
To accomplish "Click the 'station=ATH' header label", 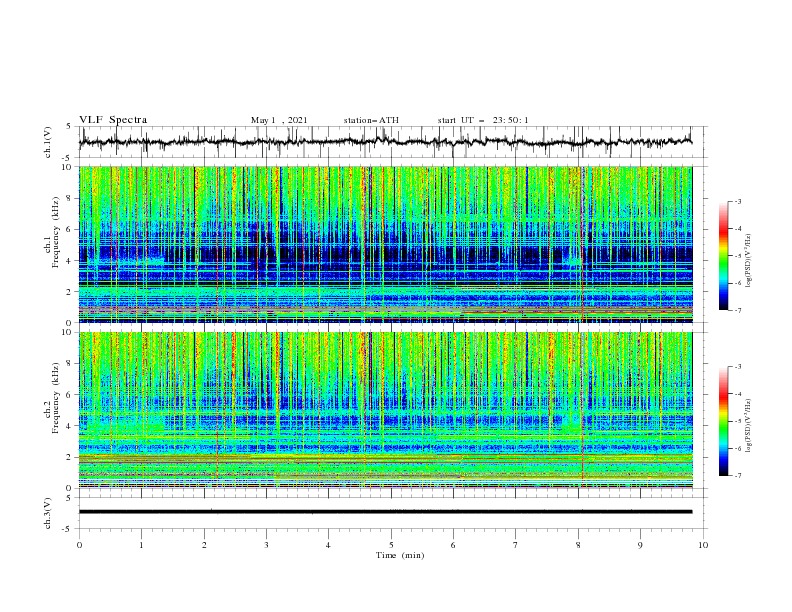I will (x=371, y=120).
